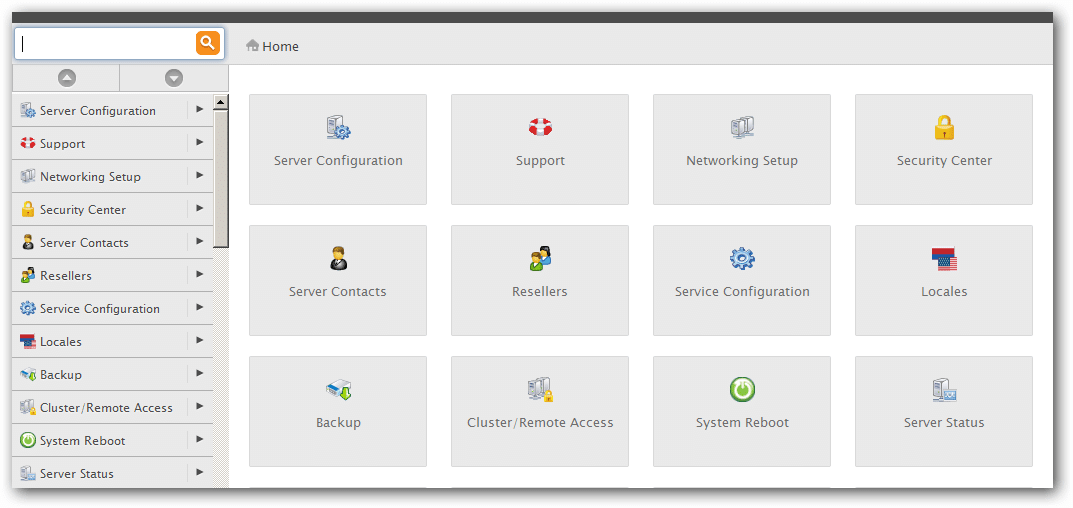1073x508 pixels.
Task: Expand Server Configuration arrow in sidebar
Action: [x=200, y=110]
